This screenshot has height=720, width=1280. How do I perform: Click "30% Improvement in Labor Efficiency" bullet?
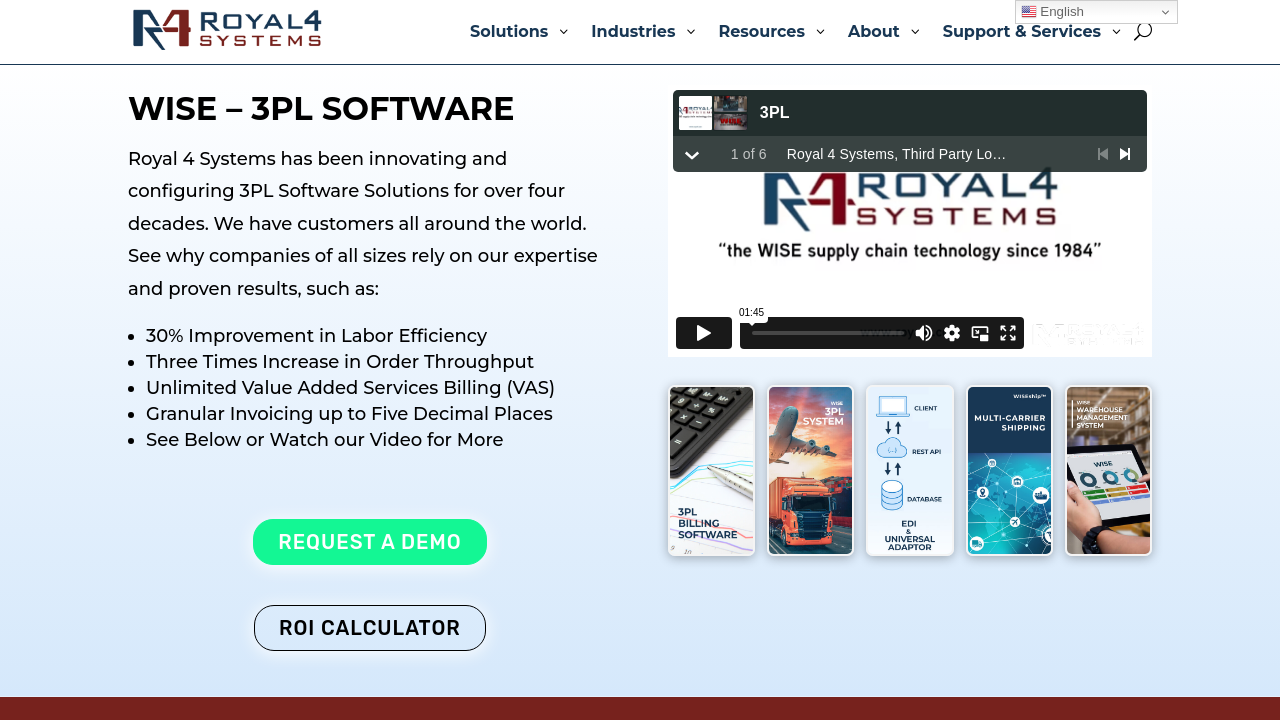point(316,336)
